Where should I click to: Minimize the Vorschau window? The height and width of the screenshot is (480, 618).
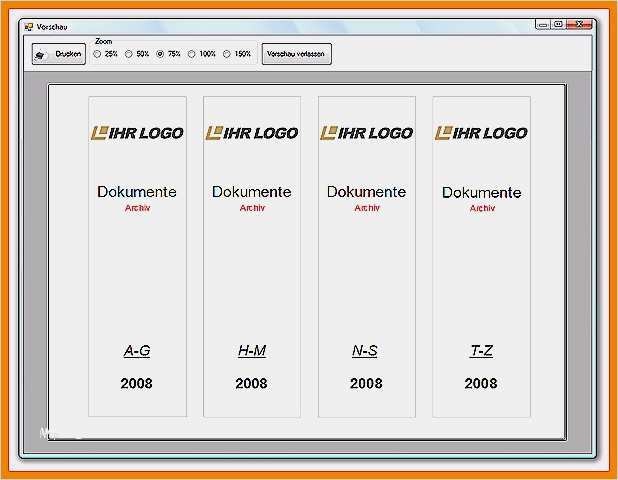(543, 24)
